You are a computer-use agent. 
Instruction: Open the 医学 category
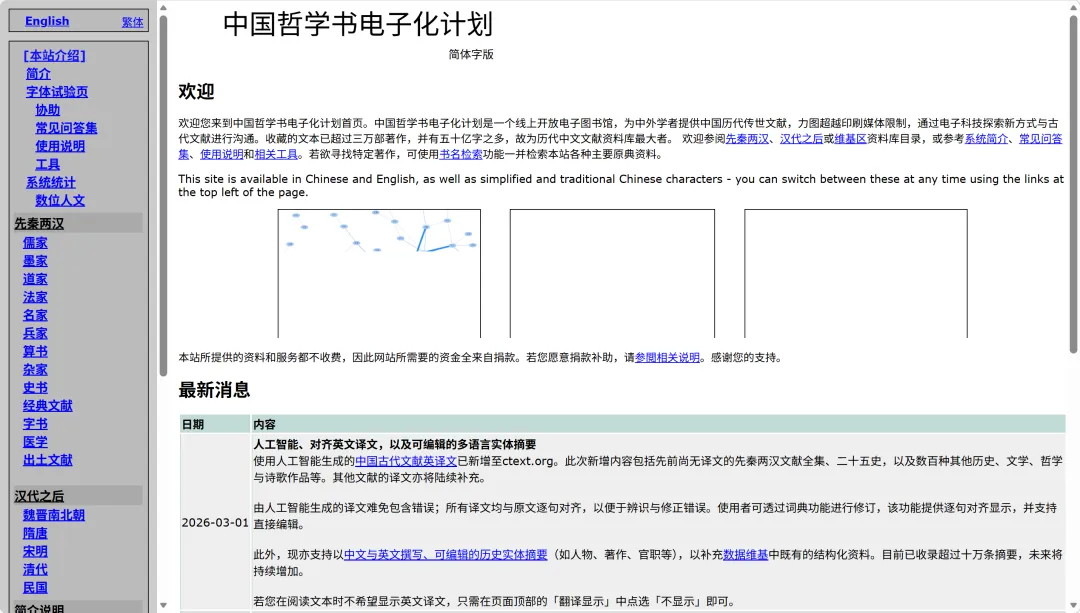click(35, 442)
